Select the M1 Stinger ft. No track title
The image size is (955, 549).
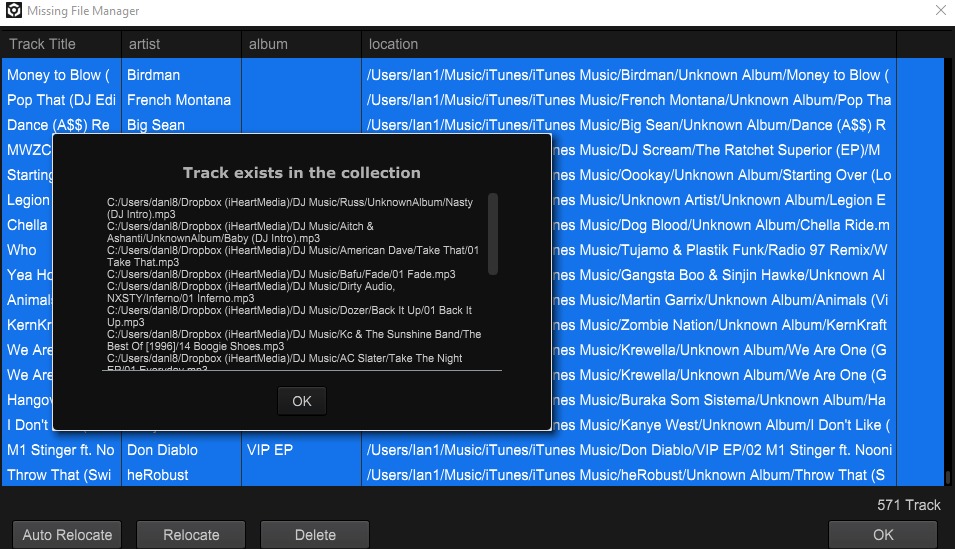click(61, 450)
